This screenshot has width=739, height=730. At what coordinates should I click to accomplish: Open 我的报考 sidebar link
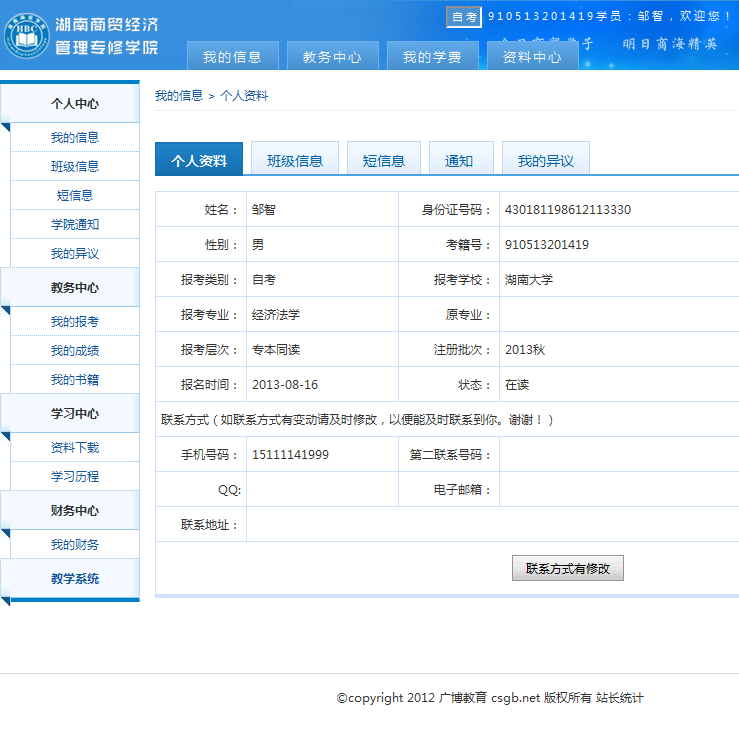pyautogui.click(x=75, y=321)
